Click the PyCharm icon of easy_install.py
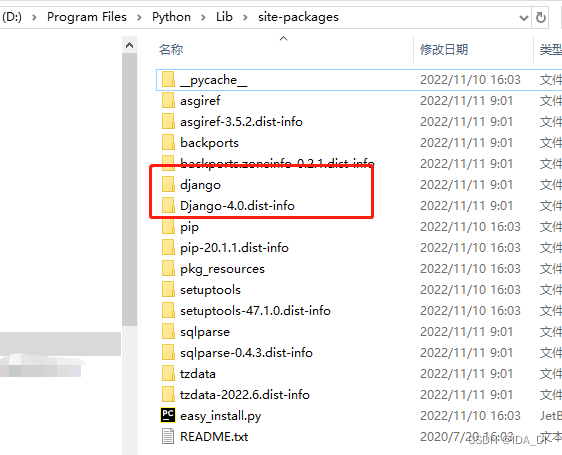The image size is (562, 455). (x=168, y=415)
